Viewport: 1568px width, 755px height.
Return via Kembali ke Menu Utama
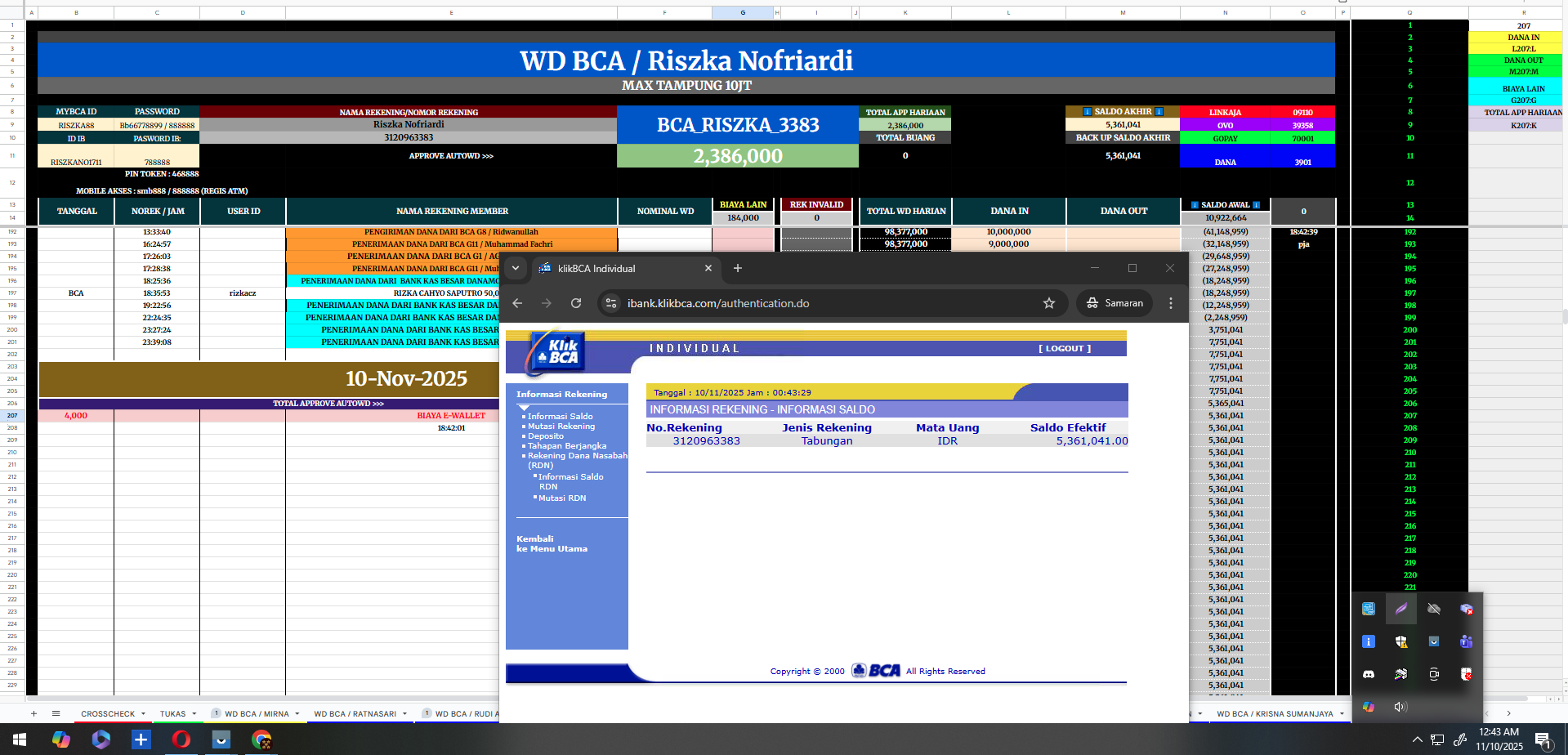[x=552, y=544]
